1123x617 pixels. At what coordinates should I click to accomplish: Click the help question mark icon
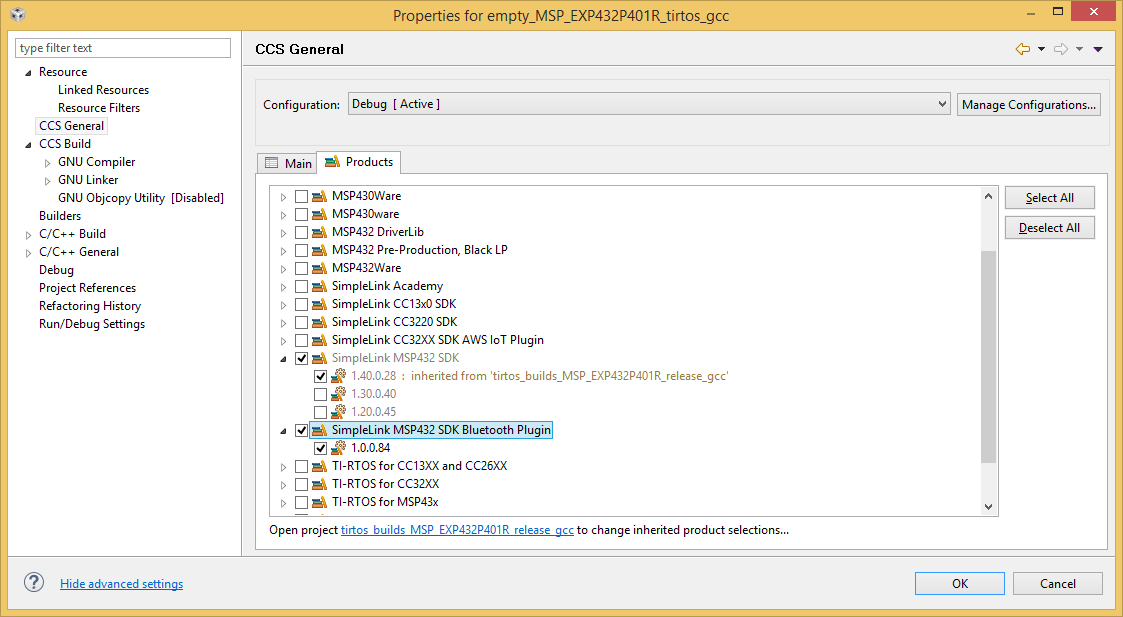coord(34,583)
